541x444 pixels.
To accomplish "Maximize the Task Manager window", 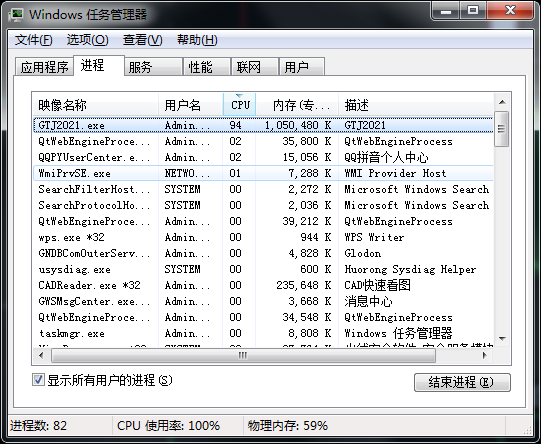I will point(473,11).
